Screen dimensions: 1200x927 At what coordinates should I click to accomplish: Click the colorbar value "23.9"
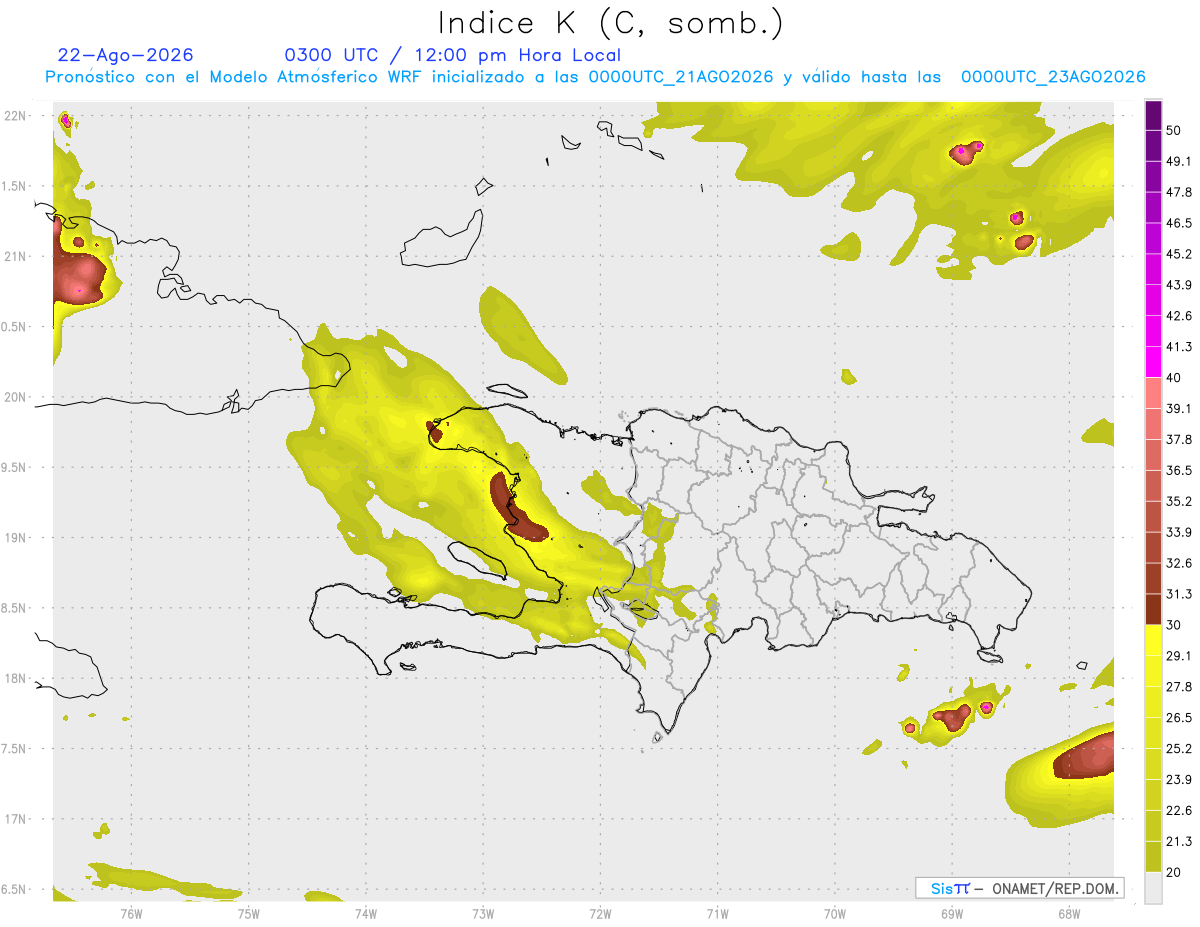(x=1179, y=780)
